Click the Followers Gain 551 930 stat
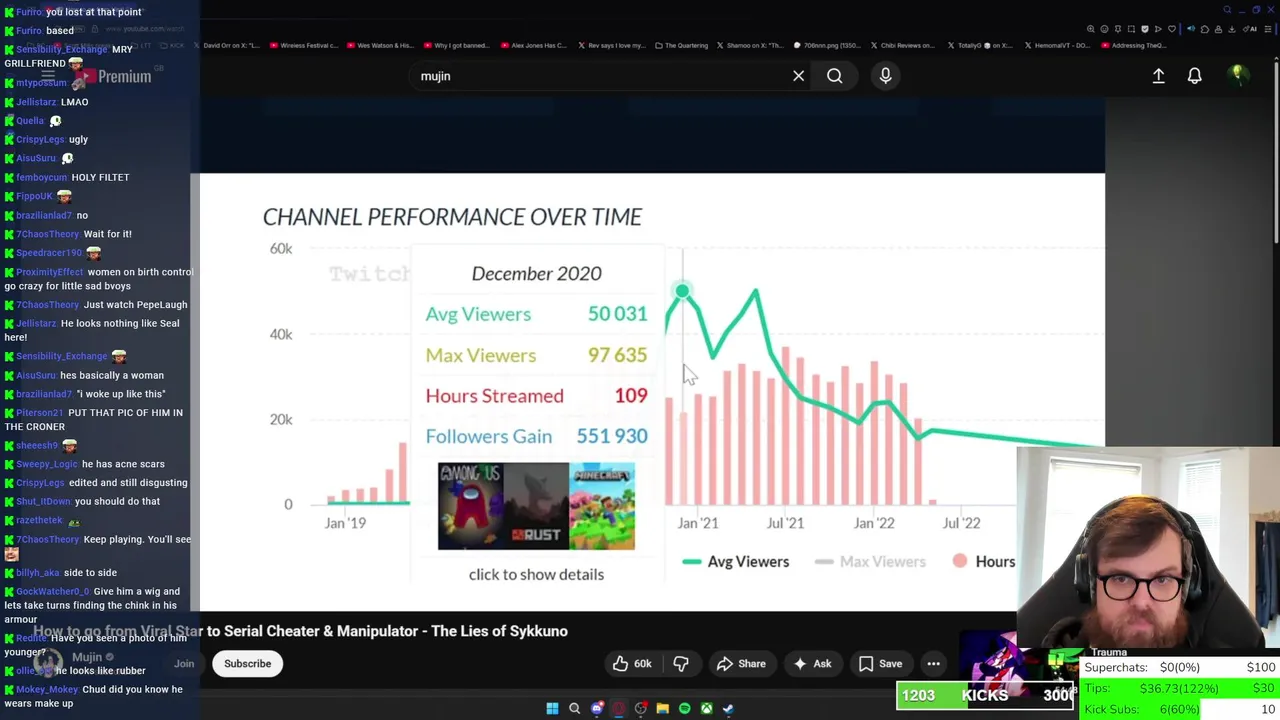The image size is (1280, 720). (x=536, y=436)
